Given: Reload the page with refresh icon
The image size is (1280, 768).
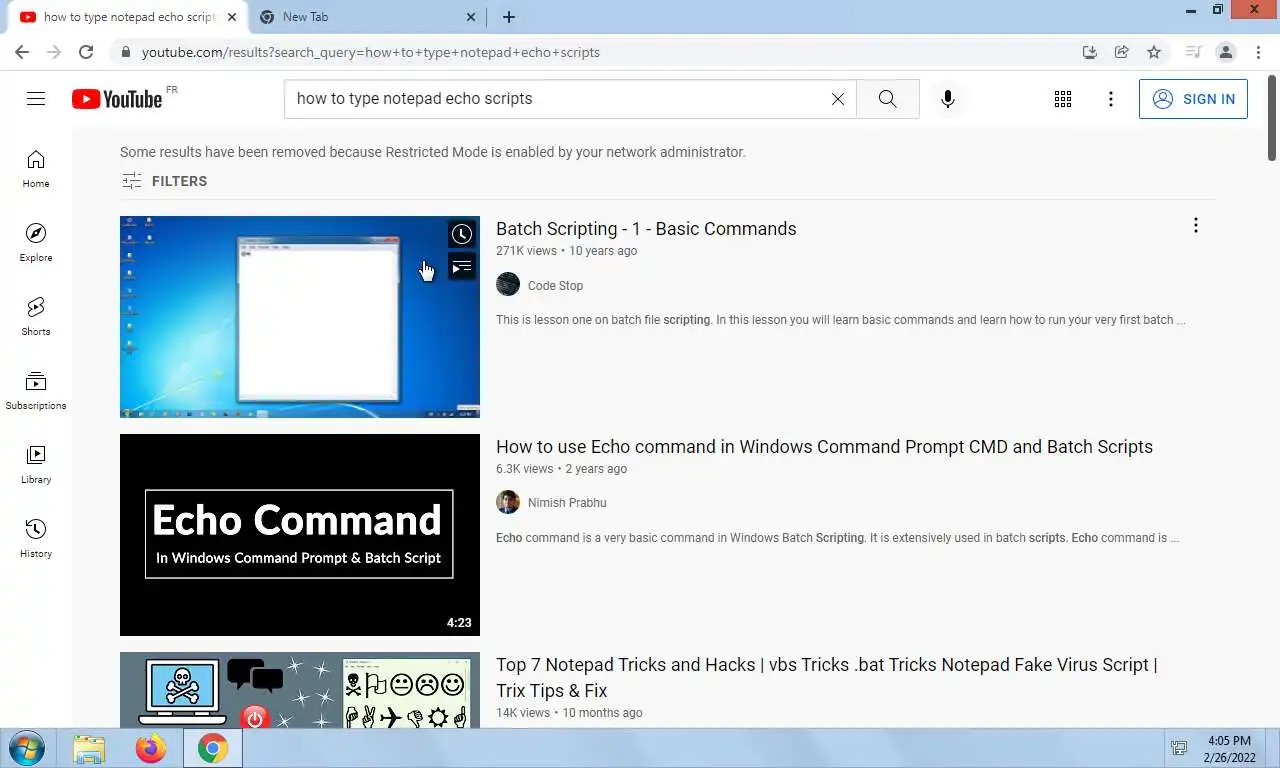Looking at the screenshot, I should point(86,52).
